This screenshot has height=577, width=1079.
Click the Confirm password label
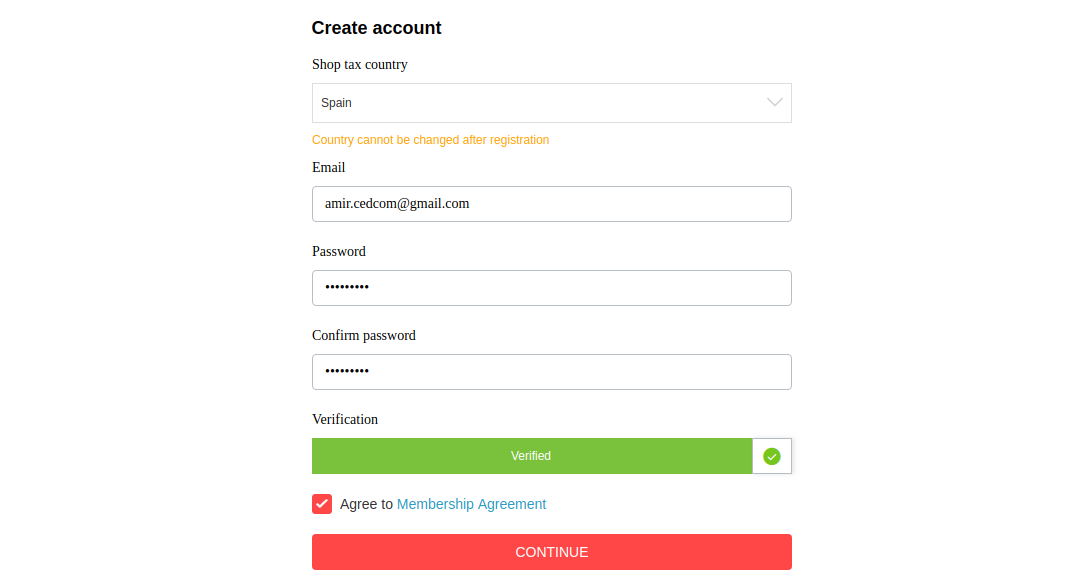(363, 335)
